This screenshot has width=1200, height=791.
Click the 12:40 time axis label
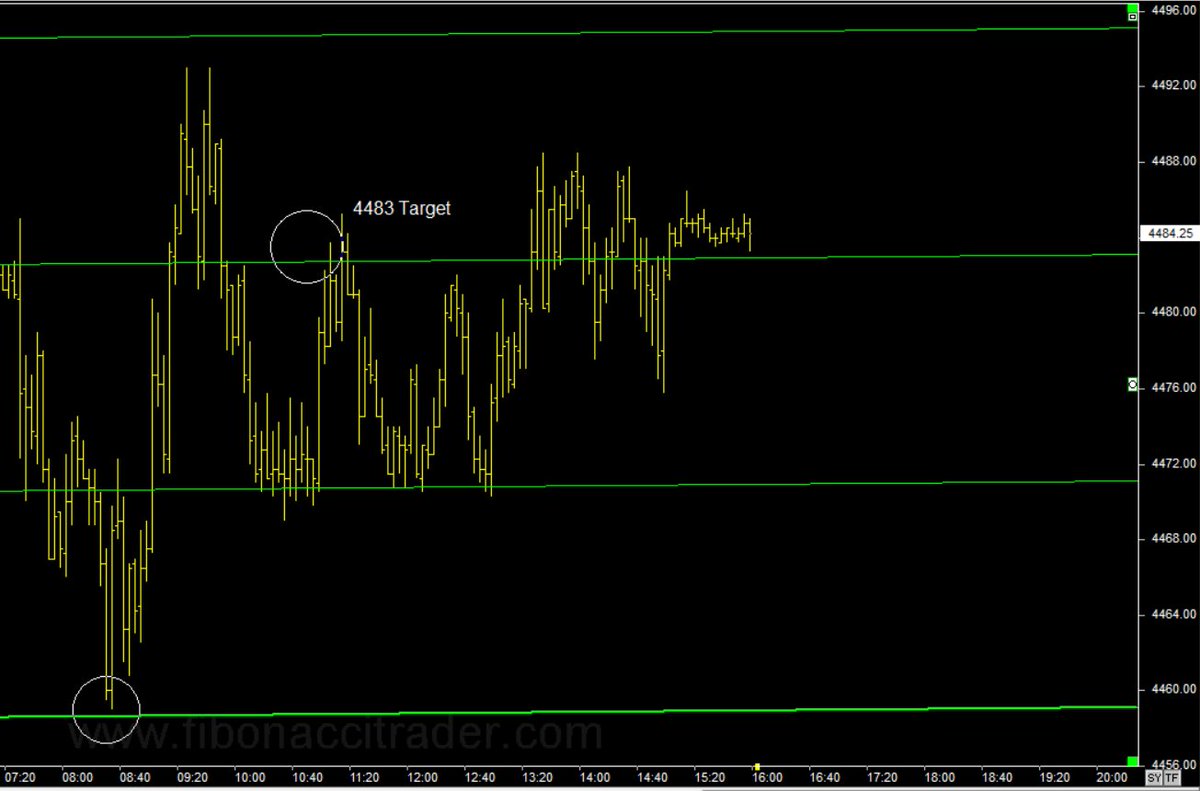[x=480, y=778]
